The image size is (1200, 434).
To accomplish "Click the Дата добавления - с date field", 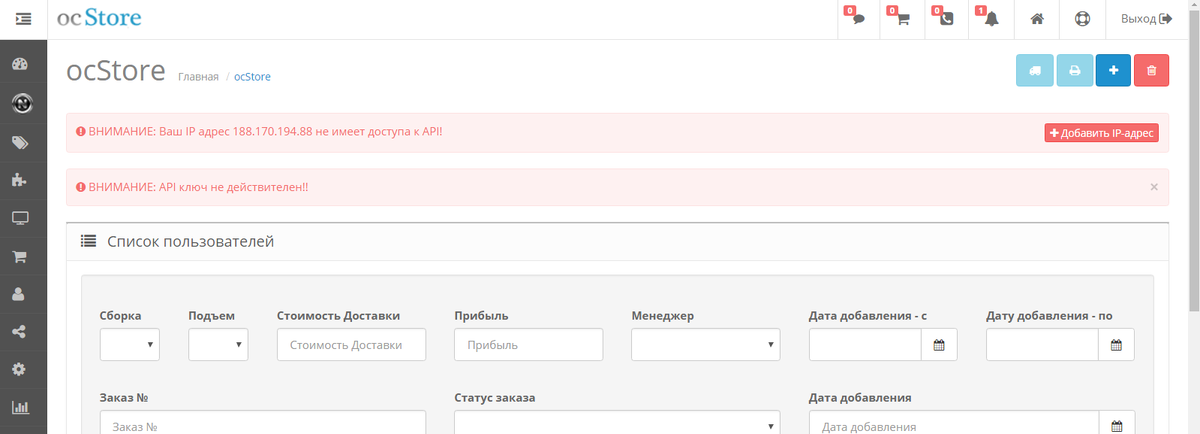I will [x=865, y=344].
